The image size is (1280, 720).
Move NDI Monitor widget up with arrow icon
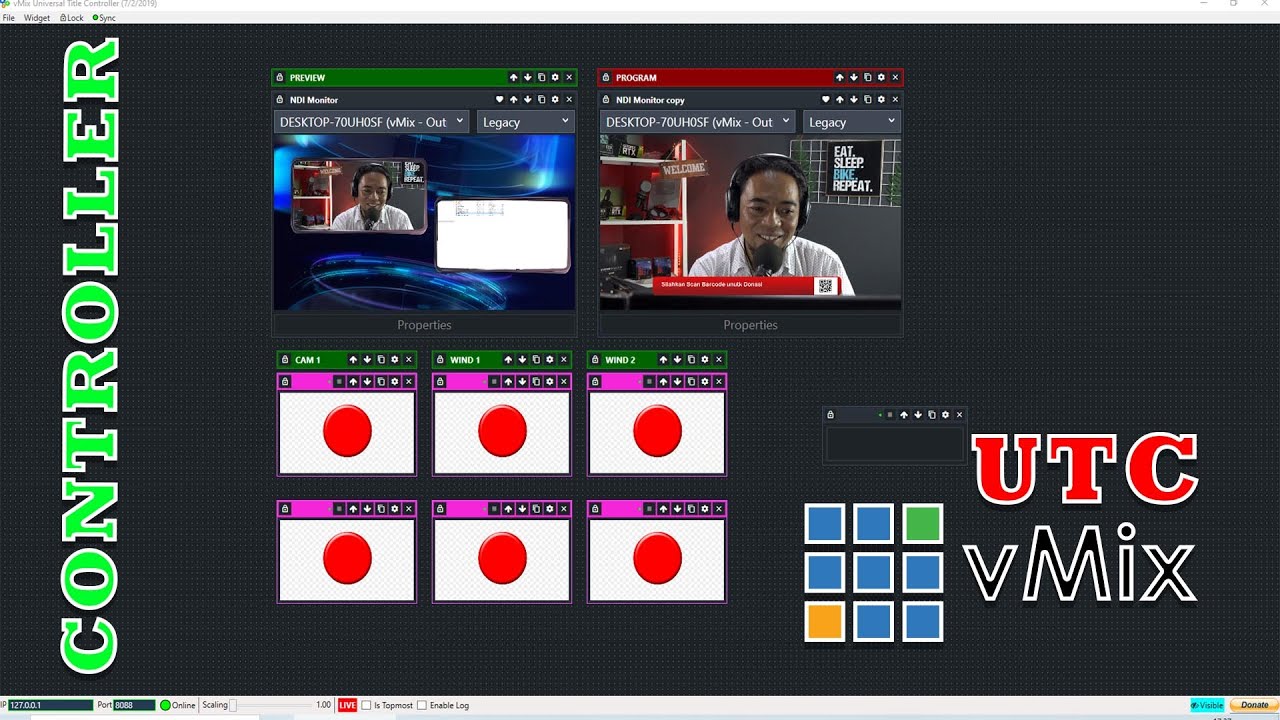pyautogui.click(x=514, y=99)
